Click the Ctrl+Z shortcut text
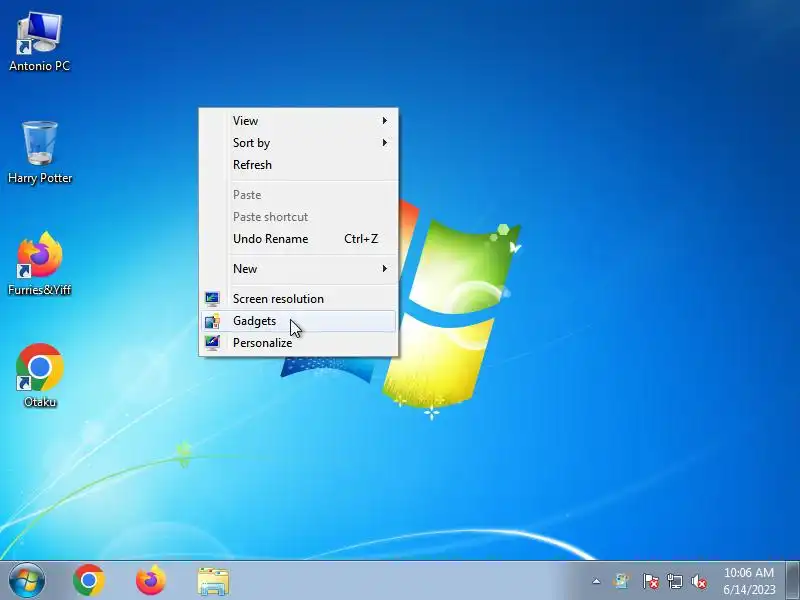The height and width of the screenshot is (600, 800). pyautogui.click(x=361, y=239)
